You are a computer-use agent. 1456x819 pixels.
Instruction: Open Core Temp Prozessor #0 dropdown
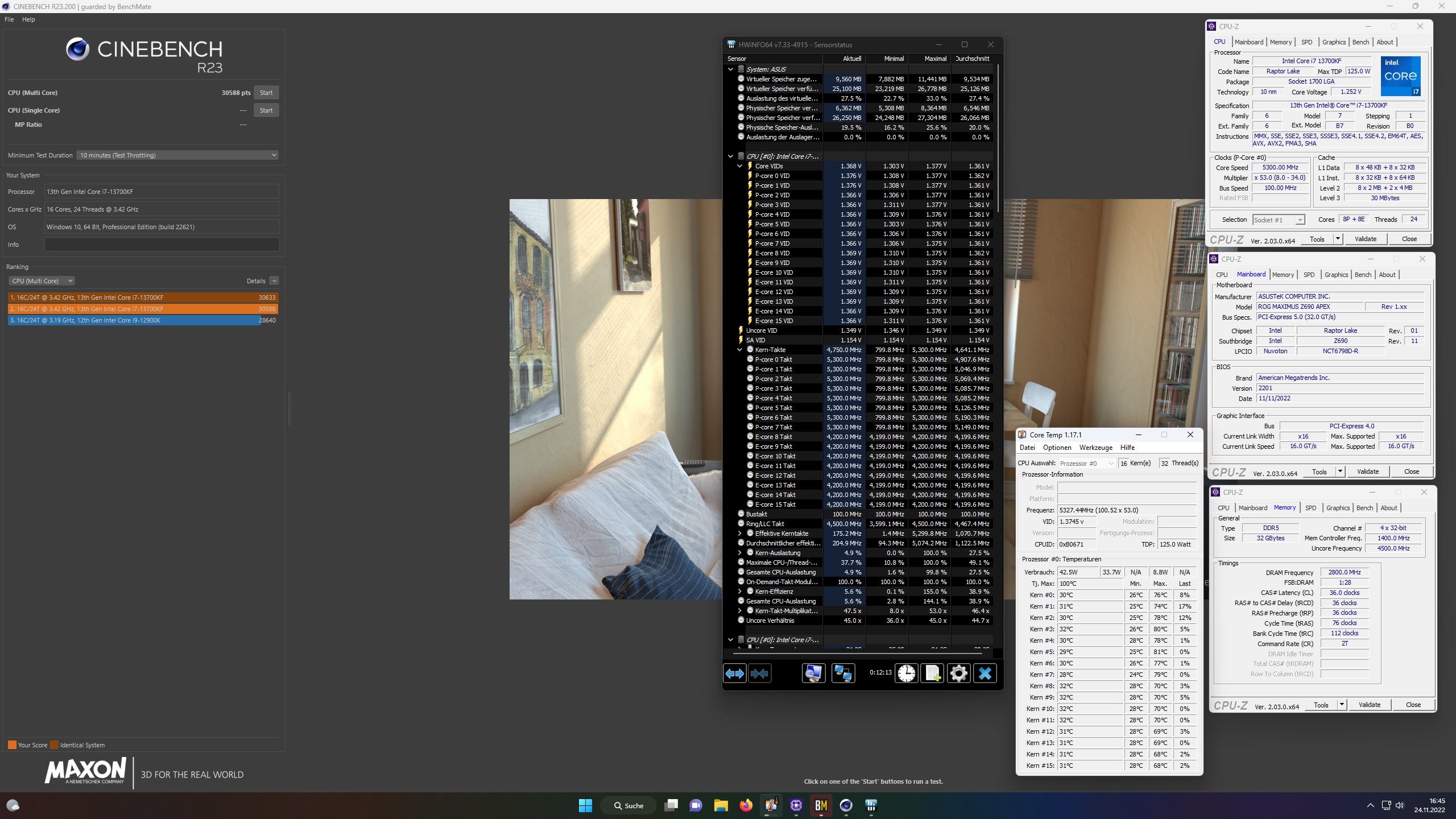pyautogui.click(x=1086, y=464)
